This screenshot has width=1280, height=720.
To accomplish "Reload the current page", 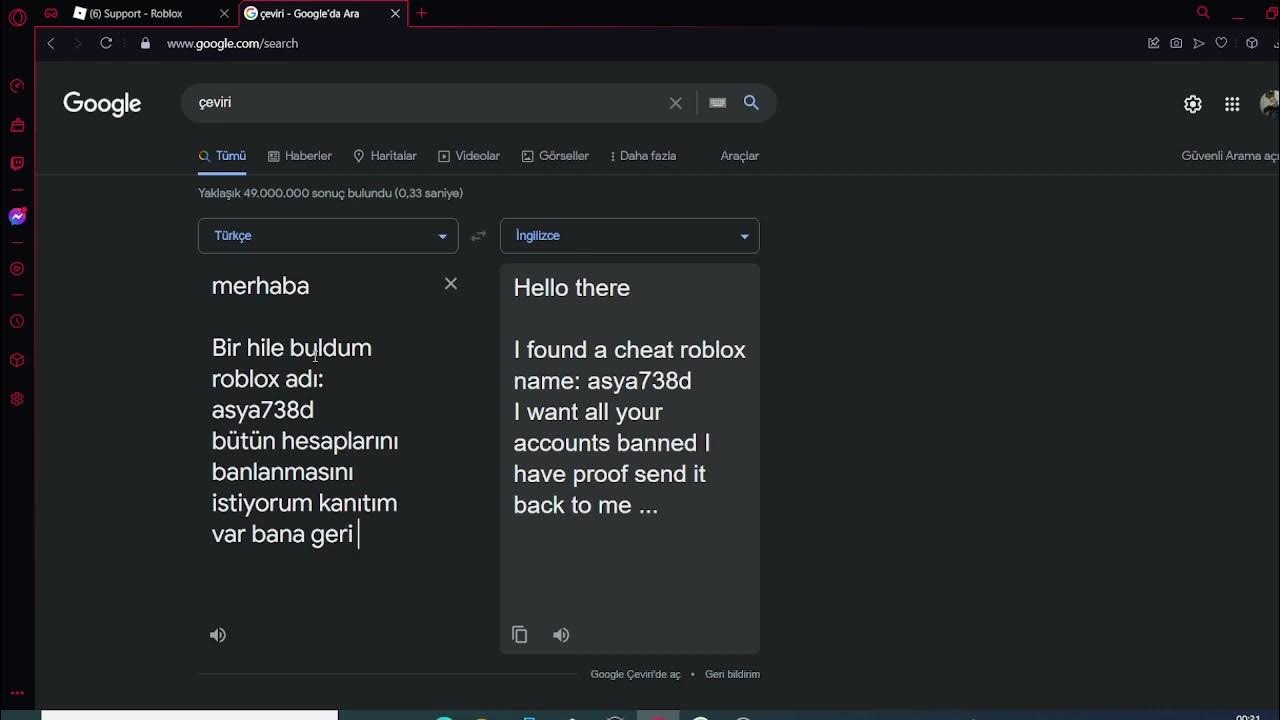I will click(106, 43).
